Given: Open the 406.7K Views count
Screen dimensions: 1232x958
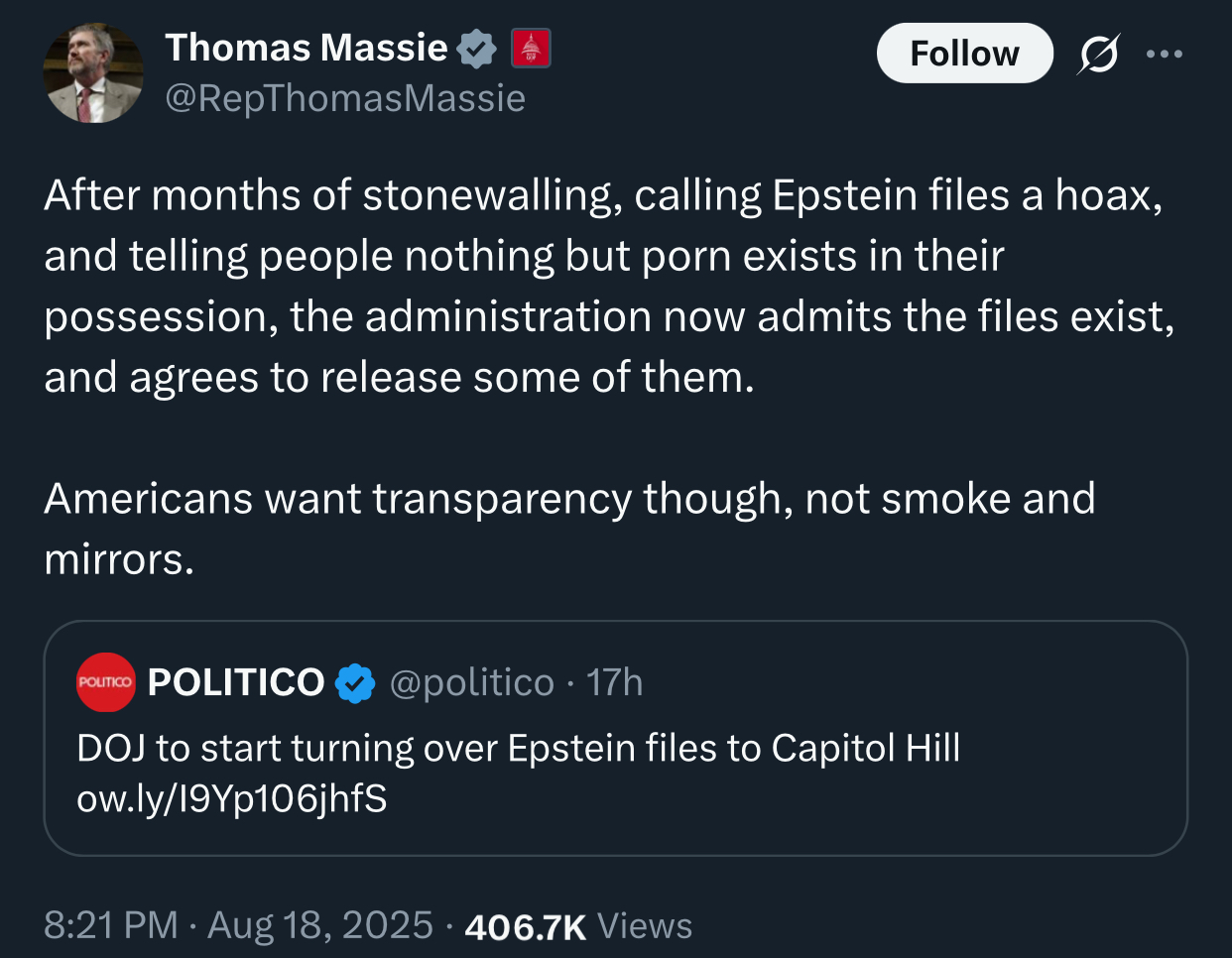Looking at the screenshot, I should (x=578, y=926).
